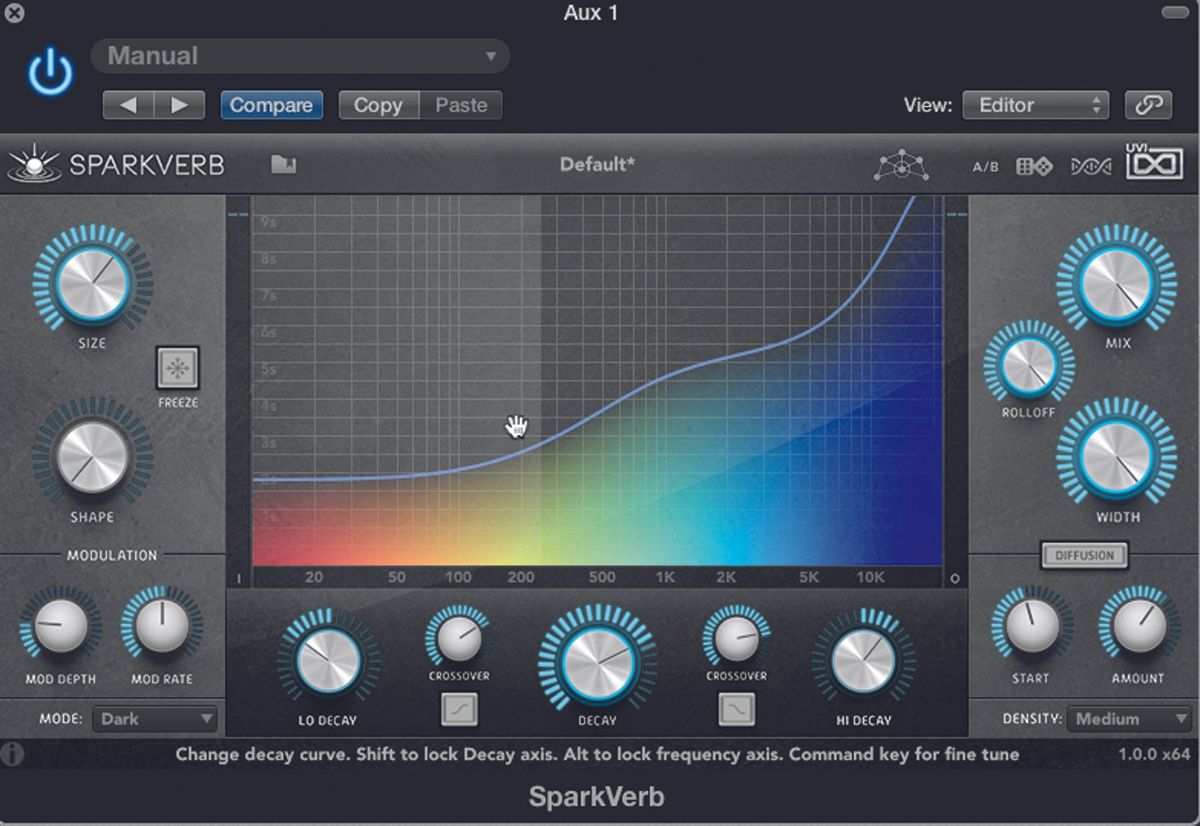
Task: Change Density from Medium dropdown
Action: click(1127, 718)
